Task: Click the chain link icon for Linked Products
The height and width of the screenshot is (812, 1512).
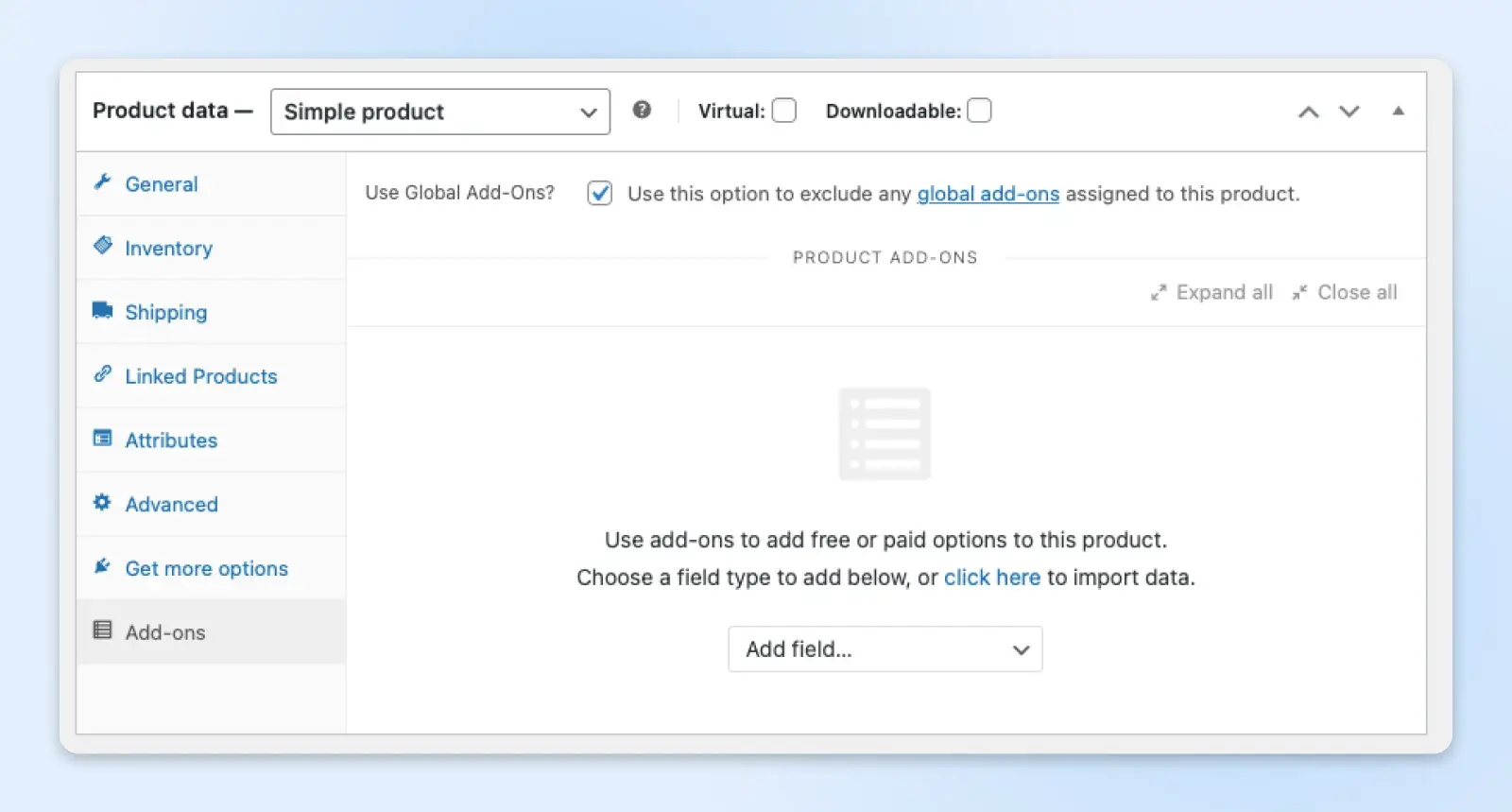Action: (x=102, y=374)
